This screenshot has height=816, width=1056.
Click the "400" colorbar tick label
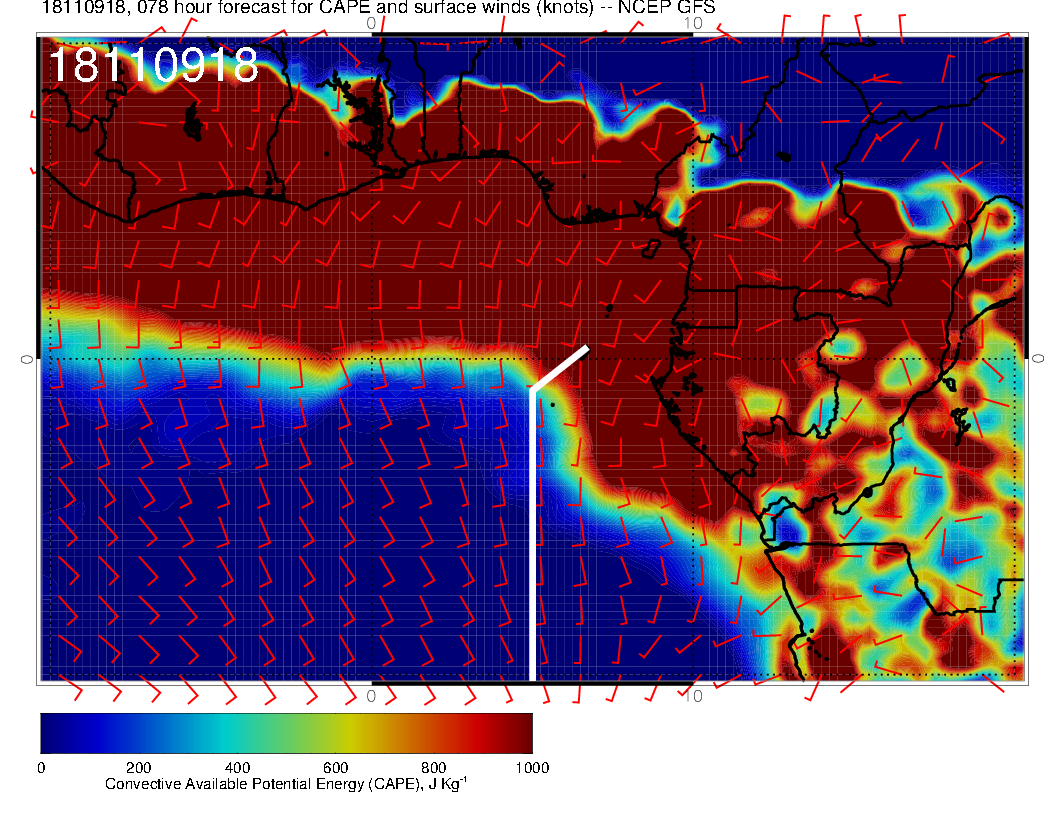[237, 768]
